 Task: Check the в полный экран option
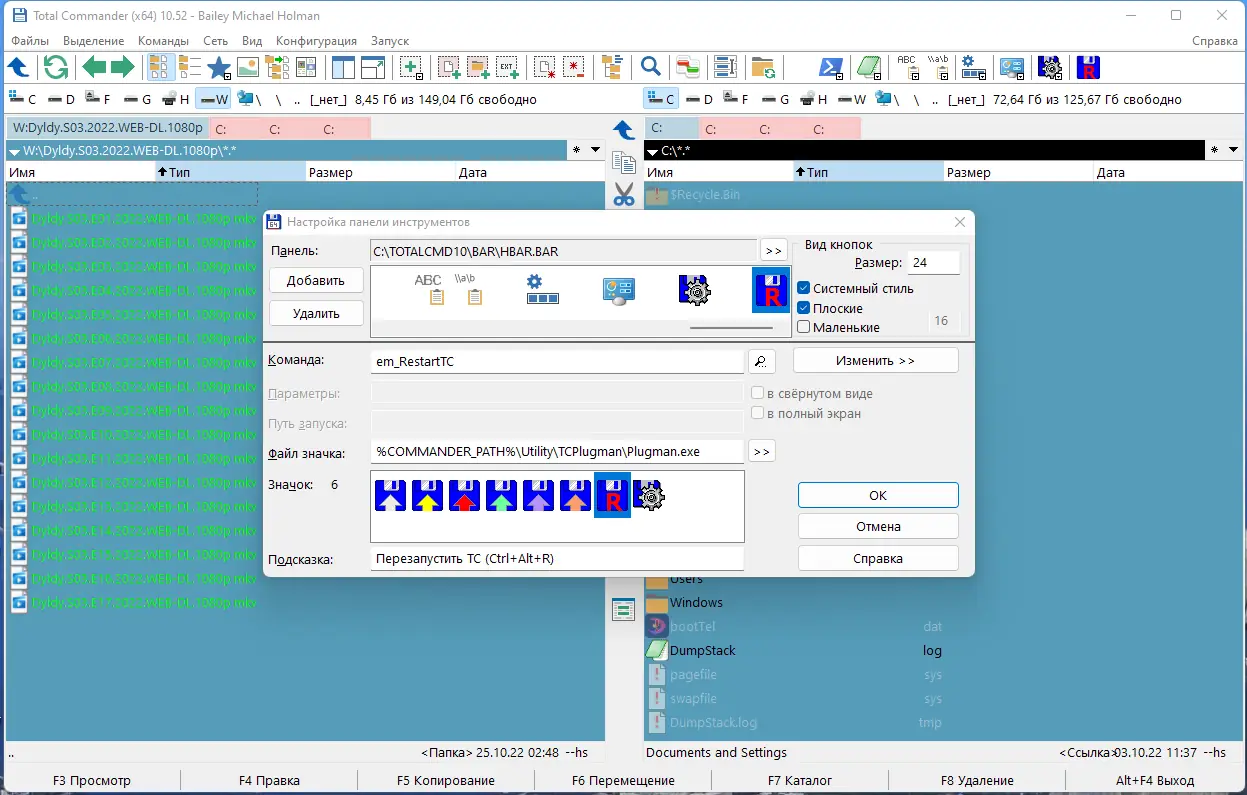pos(757,413)
